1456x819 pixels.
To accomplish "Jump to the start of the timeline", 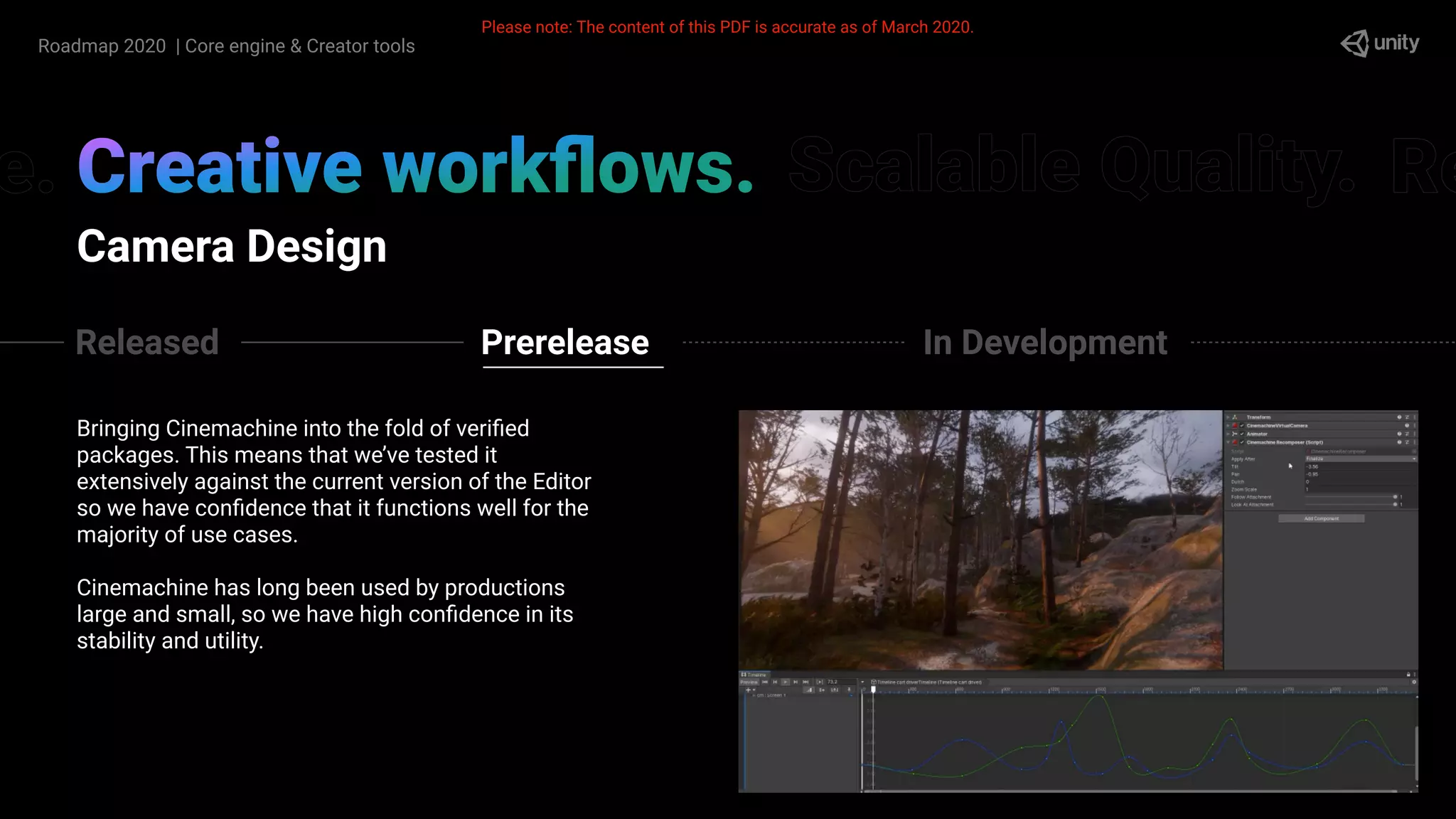I will pyautogui.click(x=765, y=682).
